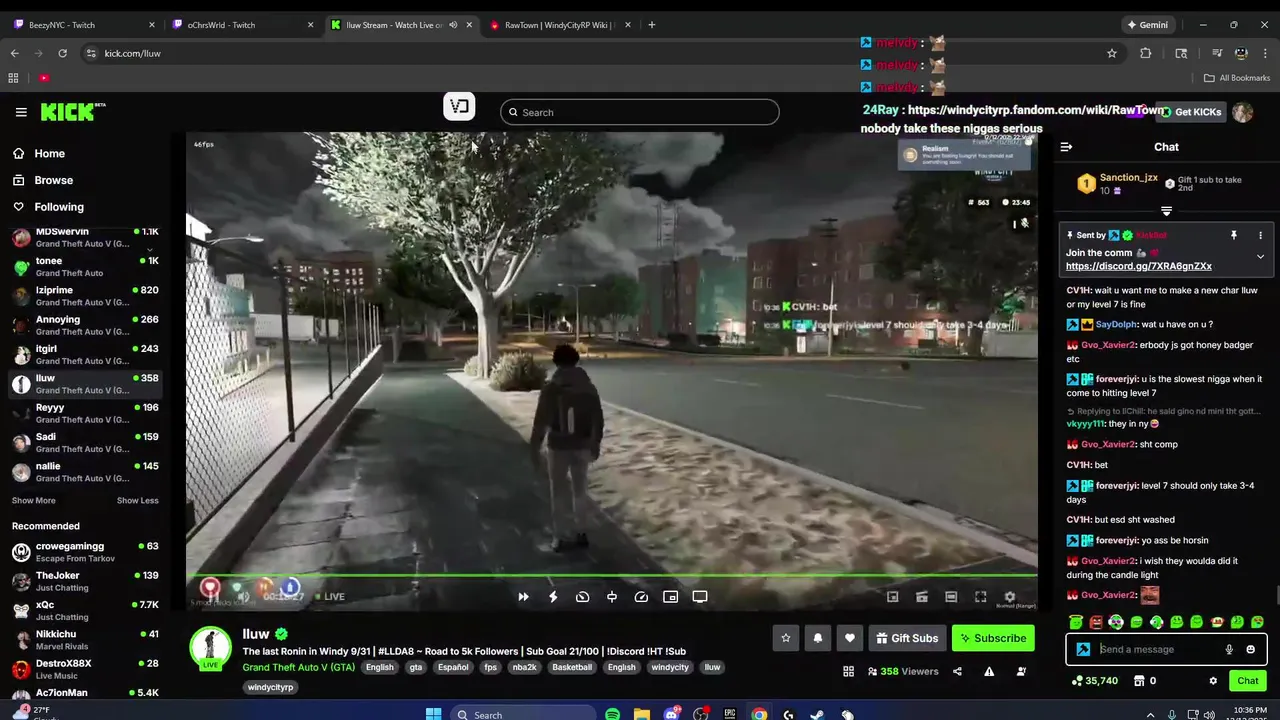Open Spotify from the taskbar
1280x720 pixels.
point(612,714)
